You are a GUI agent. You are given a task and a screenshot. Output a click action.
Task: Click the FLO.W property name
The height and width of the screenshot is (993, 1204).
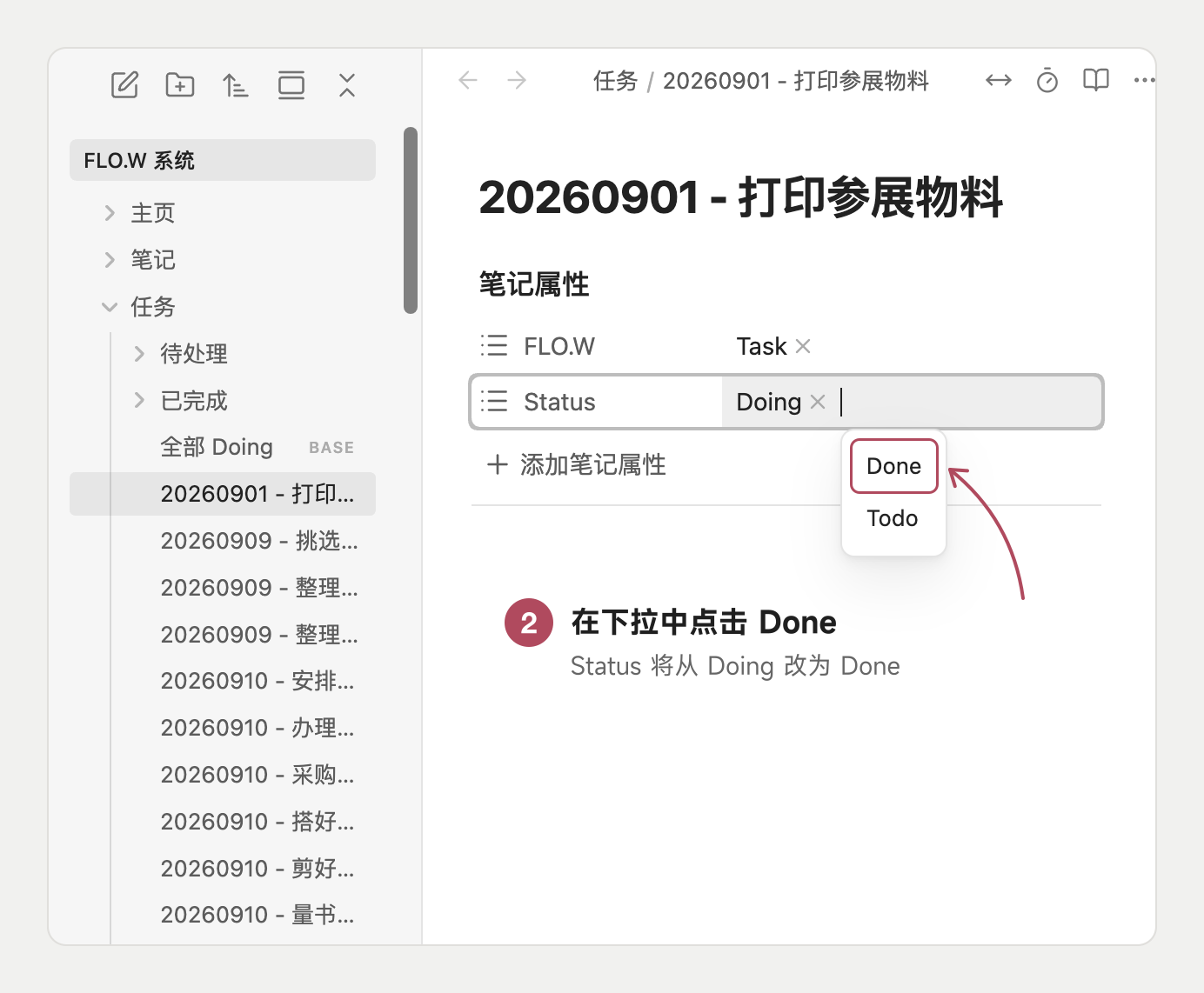[x=559, y=346]
